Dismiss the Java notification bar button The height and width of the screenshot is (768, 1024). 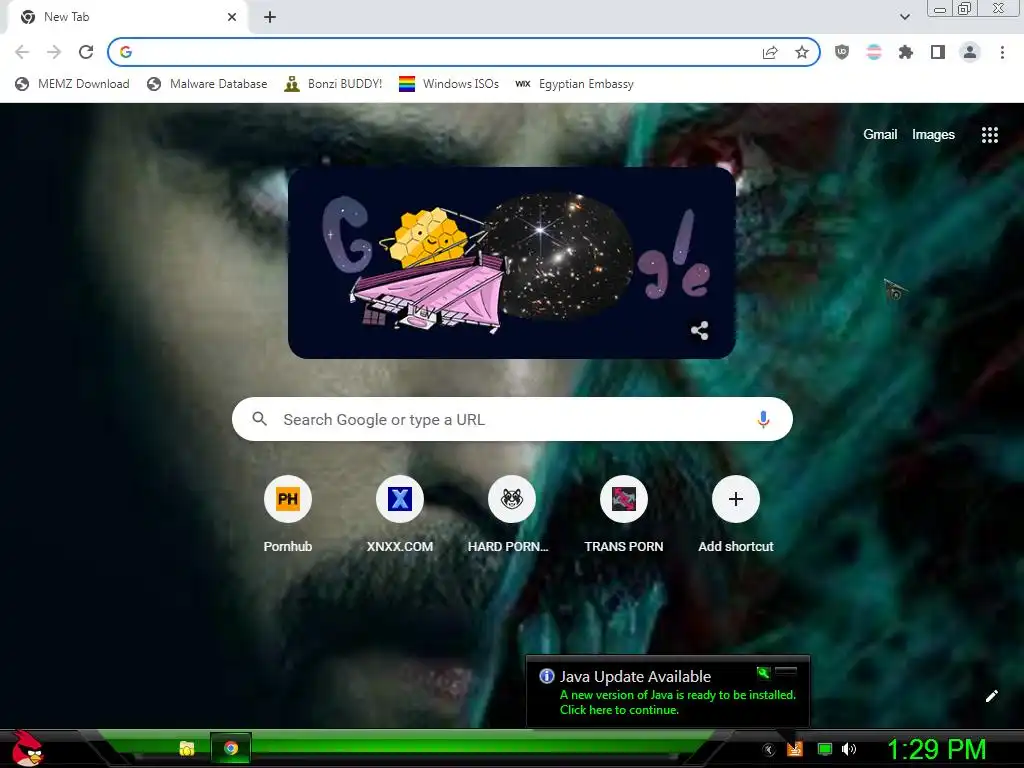[786, 671]
